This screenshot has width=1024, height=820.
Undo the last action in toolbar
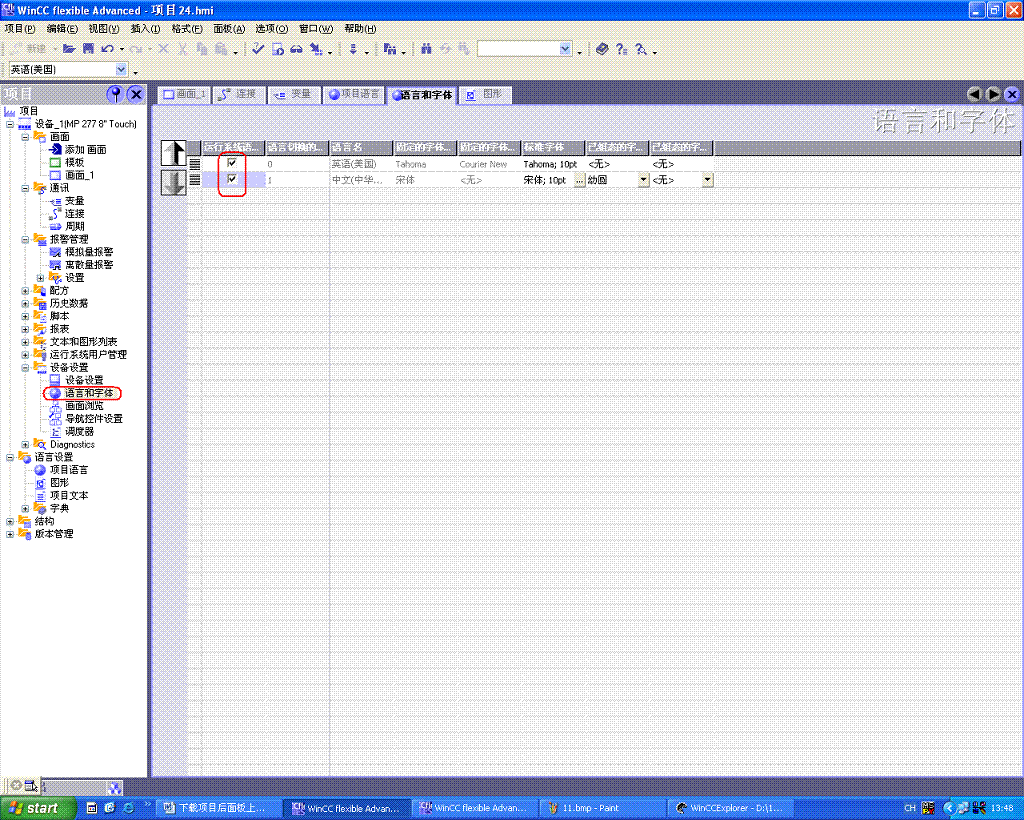(x=108, y=49)
